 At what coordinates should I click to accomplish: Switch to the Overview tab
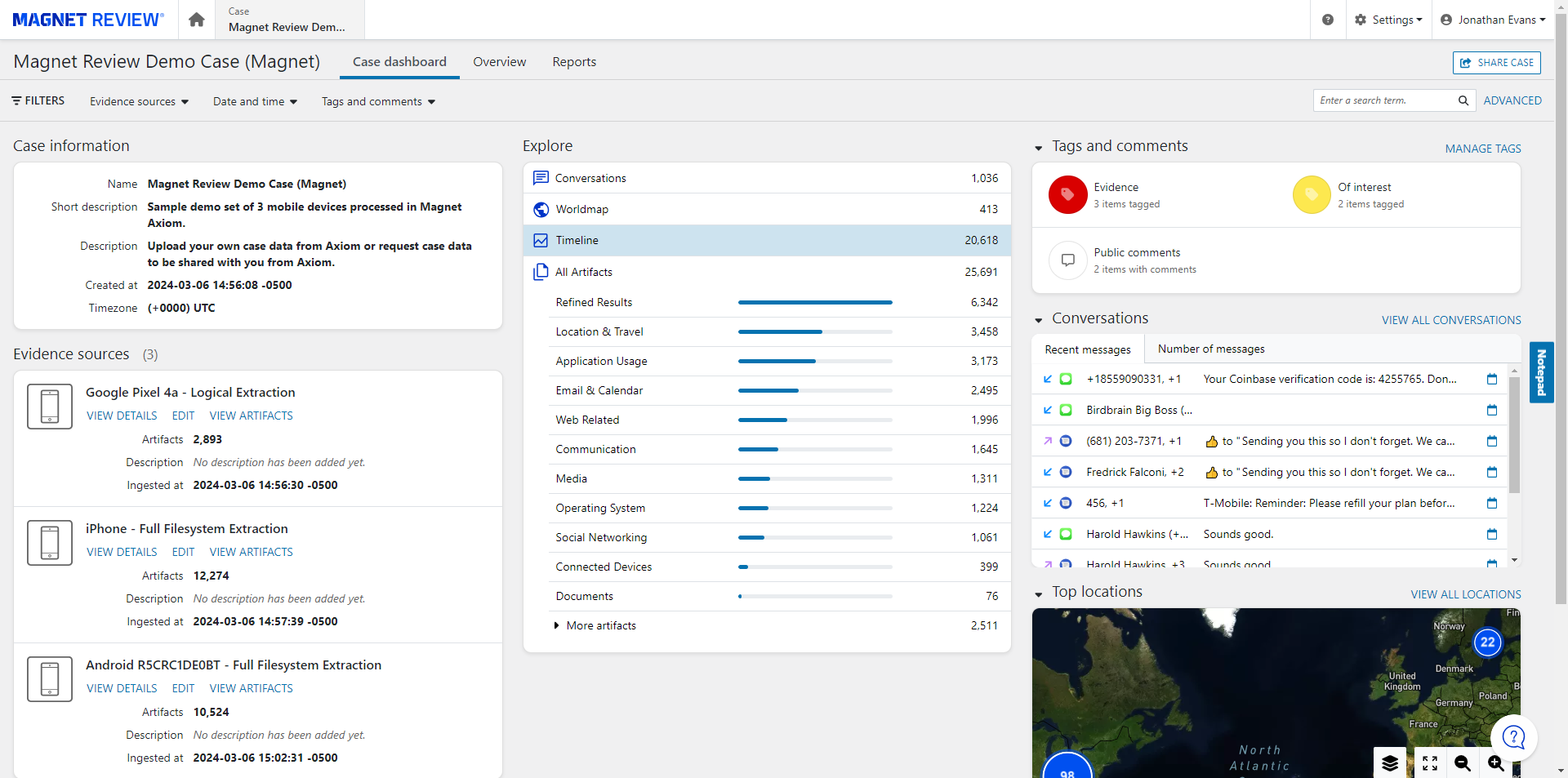click(x=499, y=62)
